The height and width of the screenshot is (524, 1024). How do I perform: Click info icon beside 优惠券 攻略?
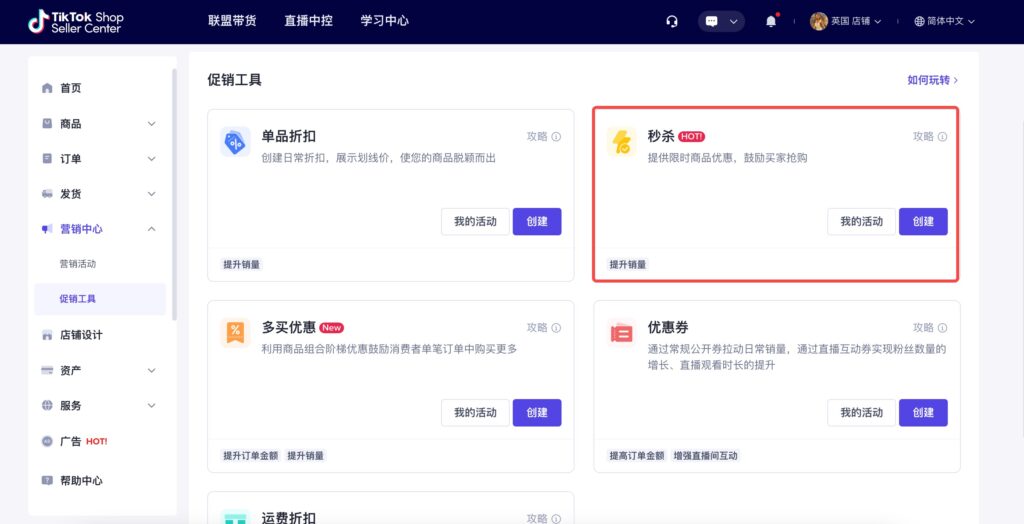[x=942, y=327]
